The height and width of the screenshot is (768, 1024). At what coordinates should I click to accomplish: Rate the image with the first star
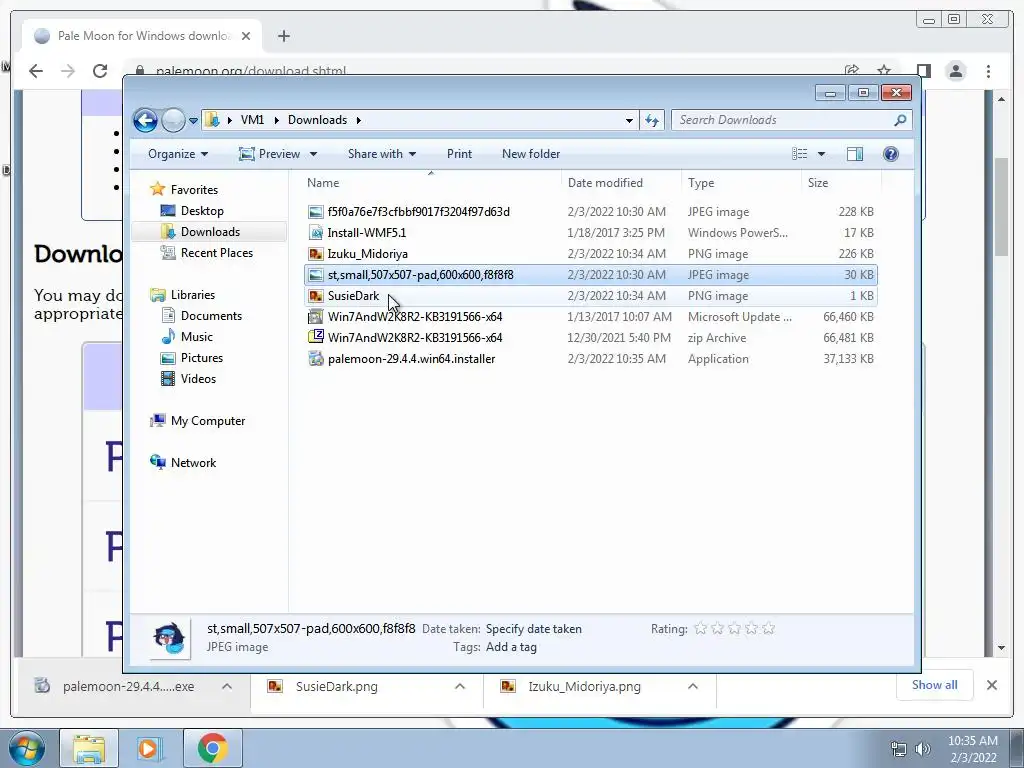[x=701, y=629]
